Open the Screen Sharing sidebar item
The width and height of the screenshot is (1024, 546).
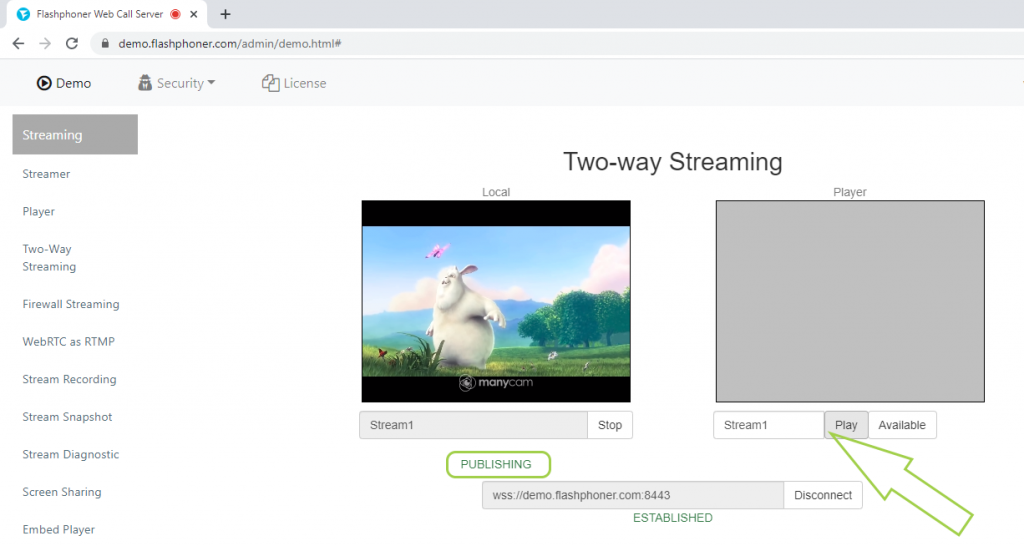coord(62,492)
